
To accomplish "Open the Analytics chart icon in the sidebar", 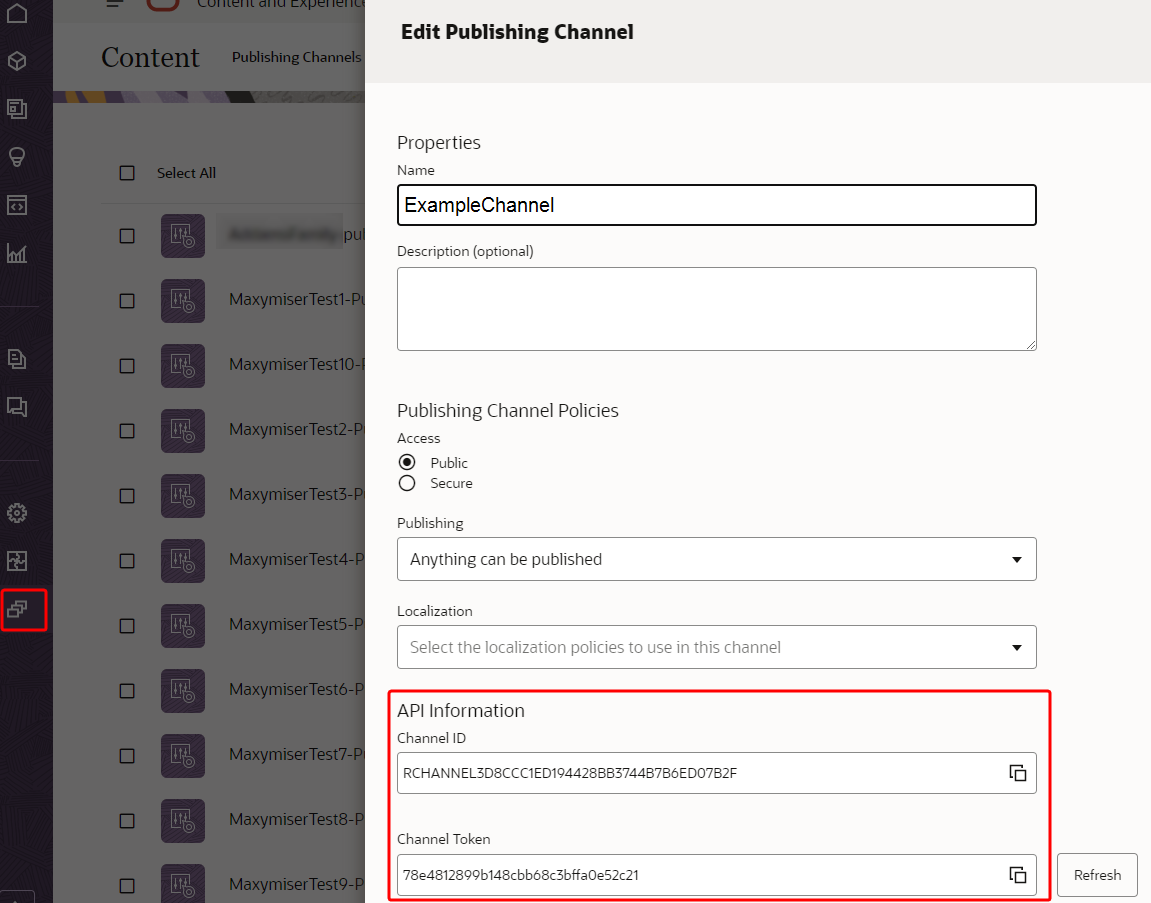I will 17,253.
